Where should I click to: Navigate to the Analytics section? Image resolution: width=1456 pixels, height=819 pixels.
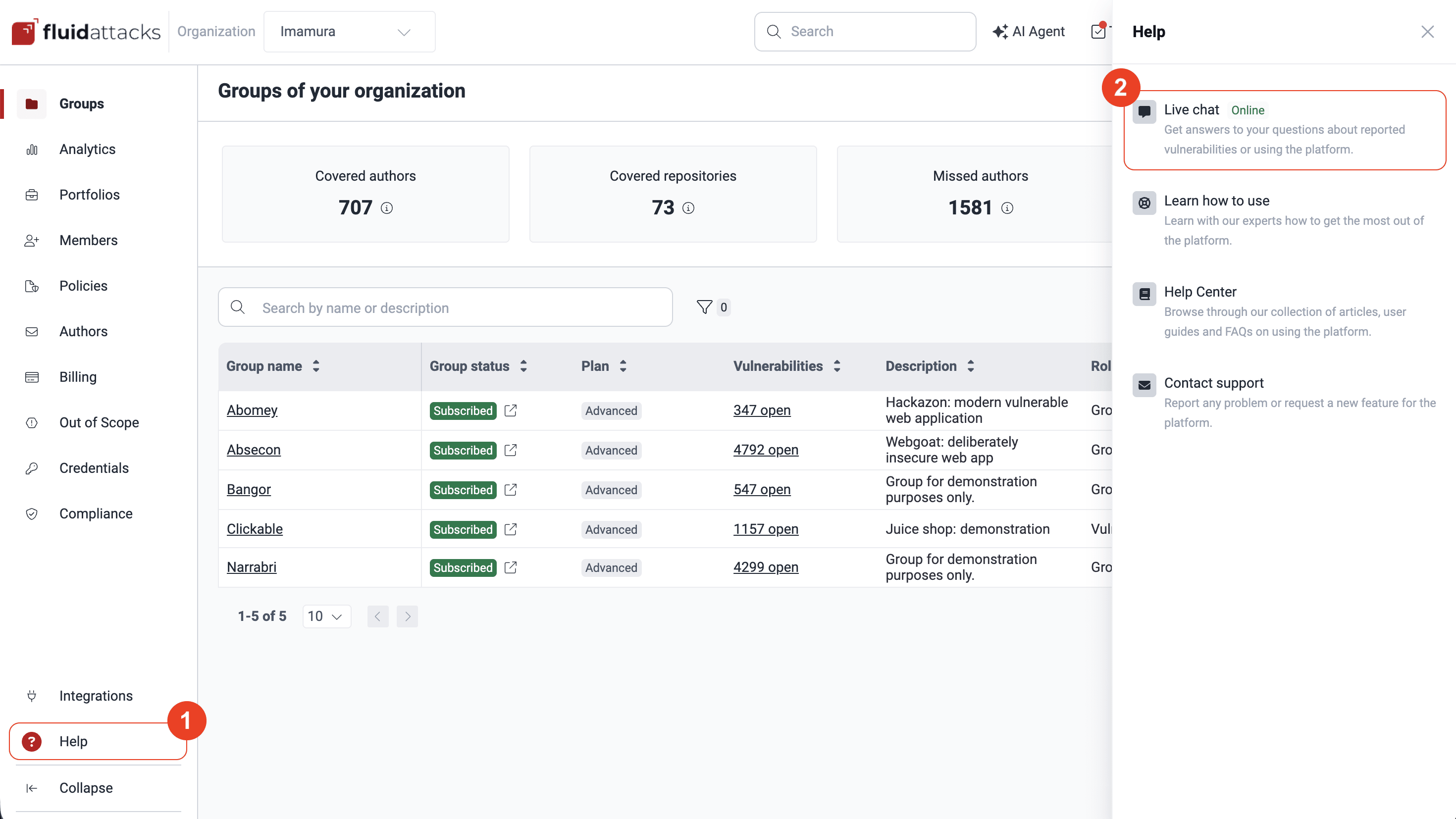[87, 149]
